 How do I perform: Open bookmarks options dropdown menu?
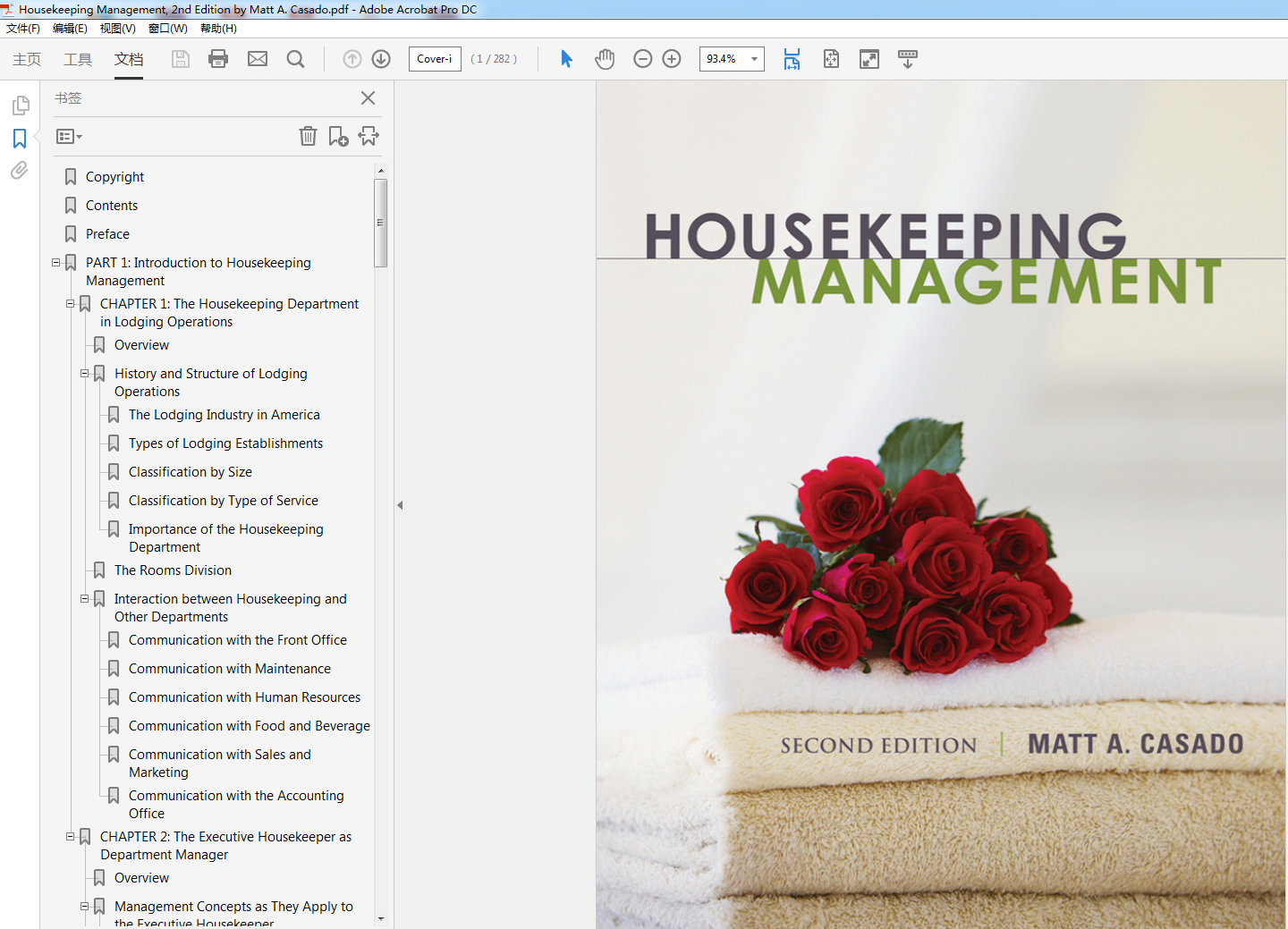pyautogui.click(x=69, y=137)
